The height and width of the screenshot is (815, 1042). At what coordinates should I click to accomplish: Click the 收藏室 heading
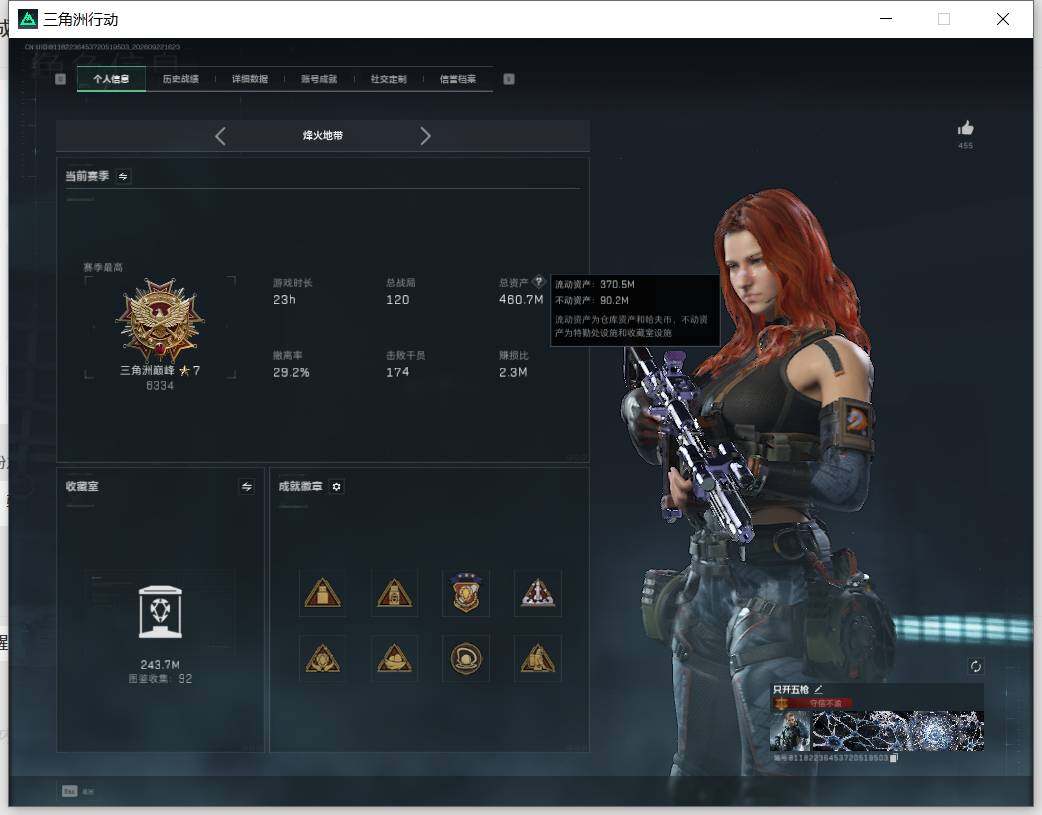coord(82,487)
